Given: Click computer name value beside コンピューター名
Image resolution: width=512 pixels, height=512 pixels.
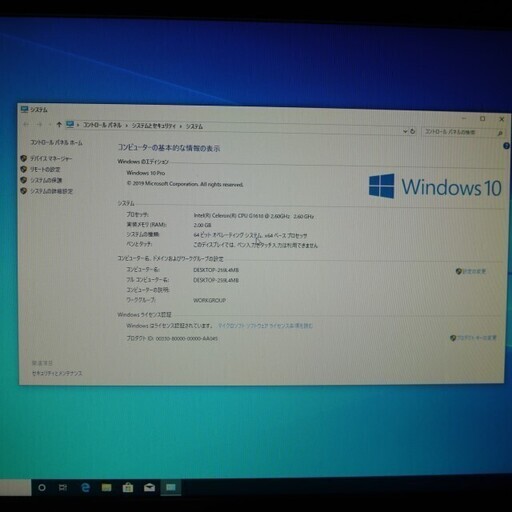Looking at the screenshot, I should [x=216, y=270].
